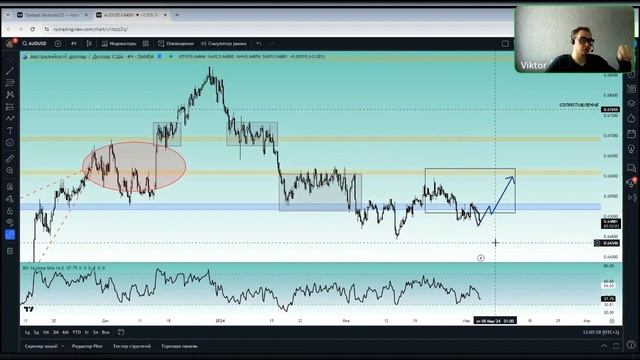Toggle magnet mode in left toolbar
This screenshot has width=640, height=360.
10,187
